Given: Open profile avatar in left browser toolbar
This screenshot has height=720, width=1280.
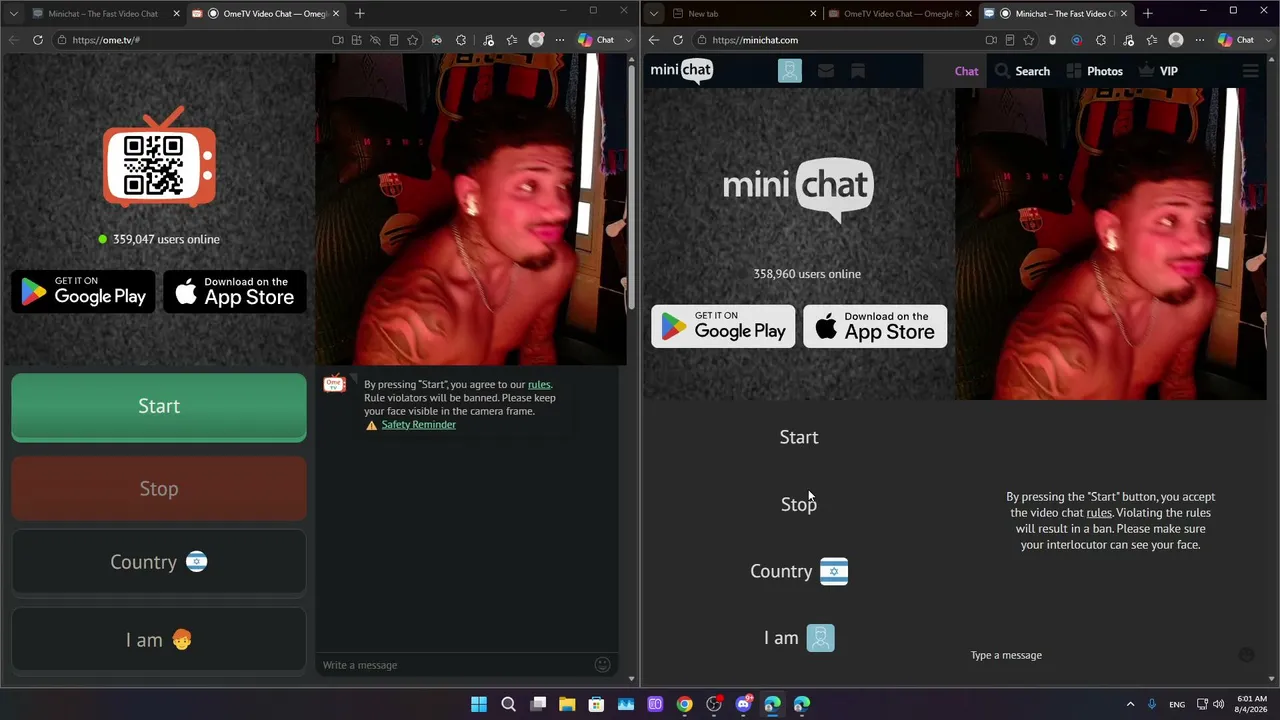Looking at the screenshot, I should pos(536,40).
